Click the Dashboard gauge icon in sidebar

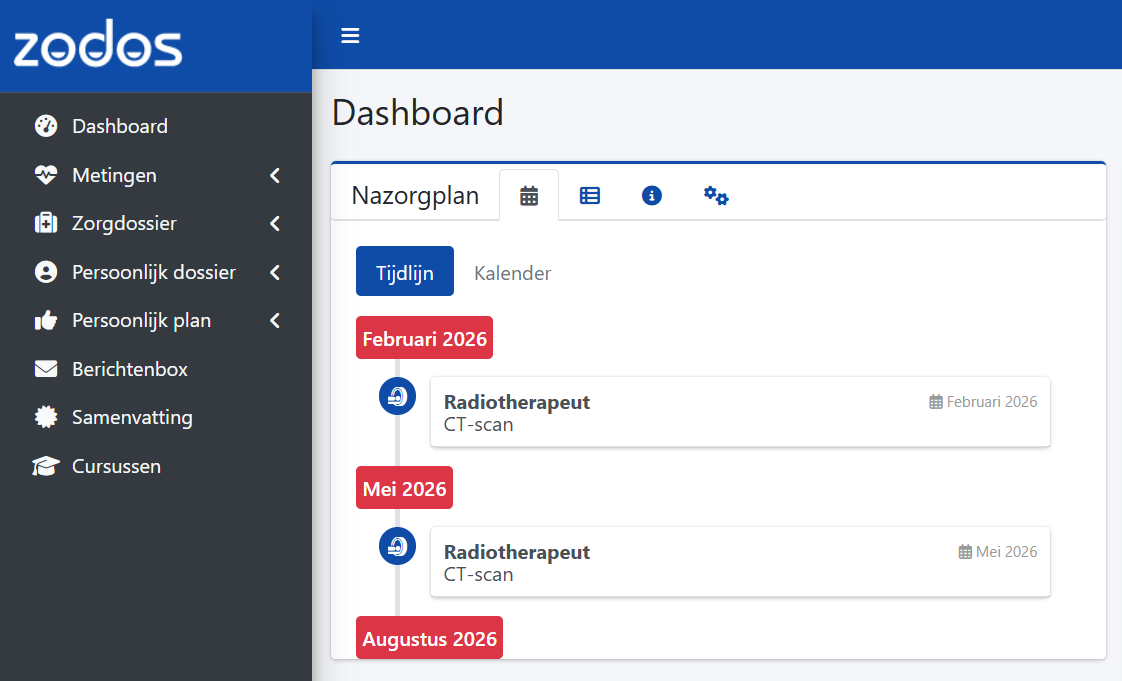[x=46, y=126]
